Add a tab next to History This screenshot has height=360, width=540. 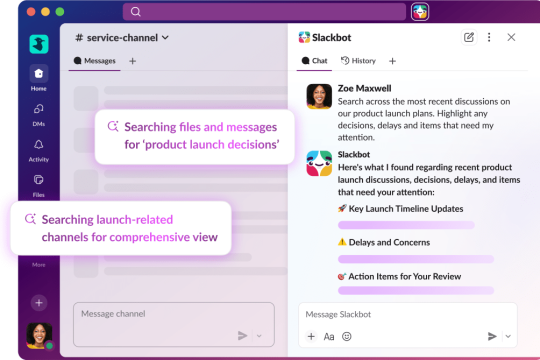(392, 61)
